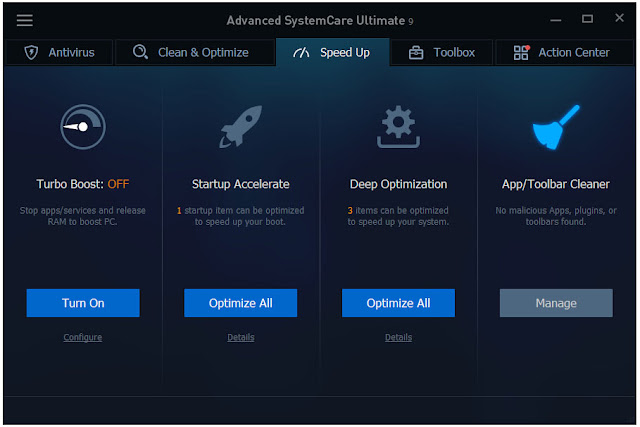Minimize the Advanced SystemCare window
640x427 pixels.
coord(556,19)
